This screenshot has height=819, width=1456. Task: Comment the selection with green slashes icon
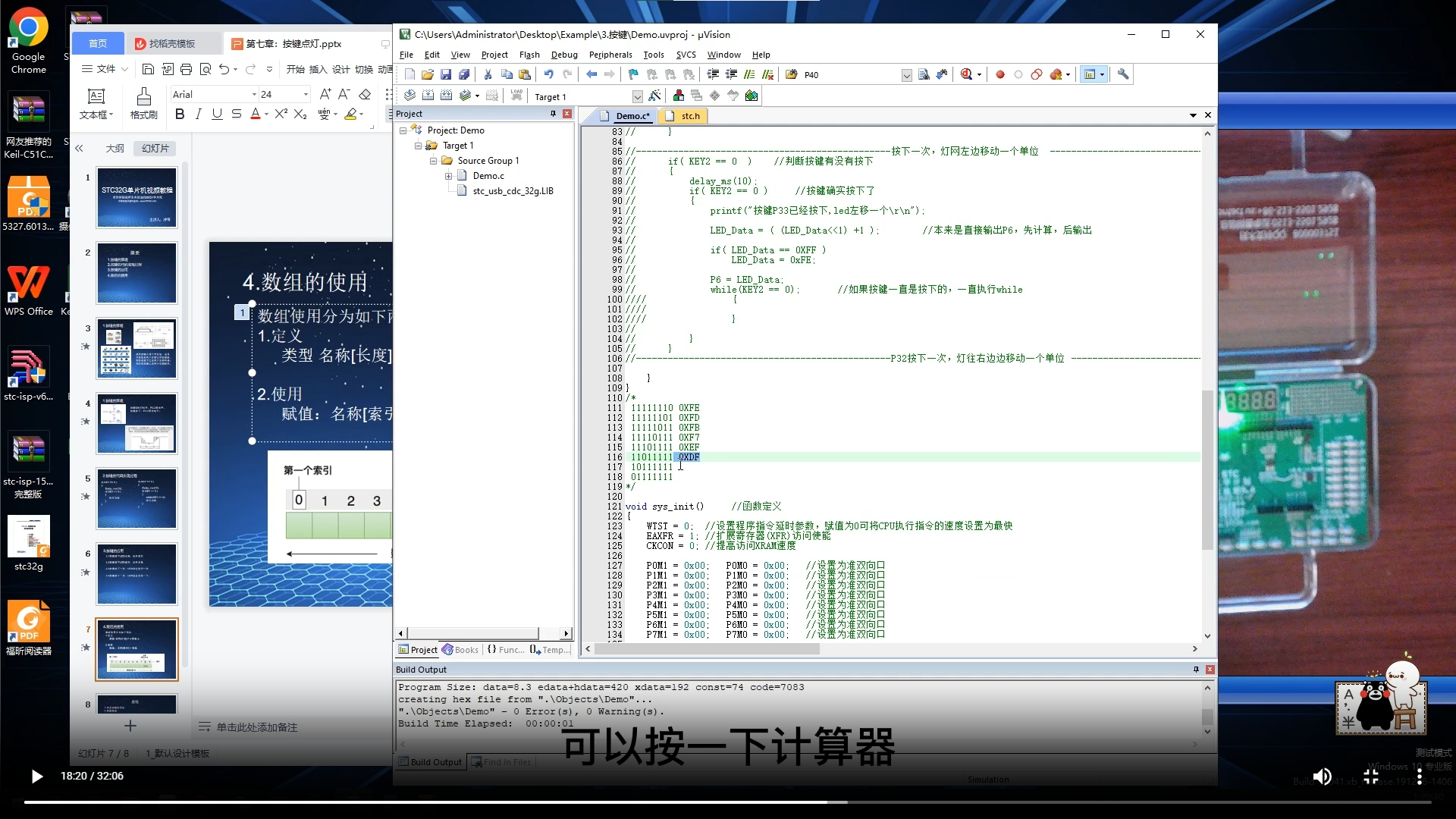(749, 74)
